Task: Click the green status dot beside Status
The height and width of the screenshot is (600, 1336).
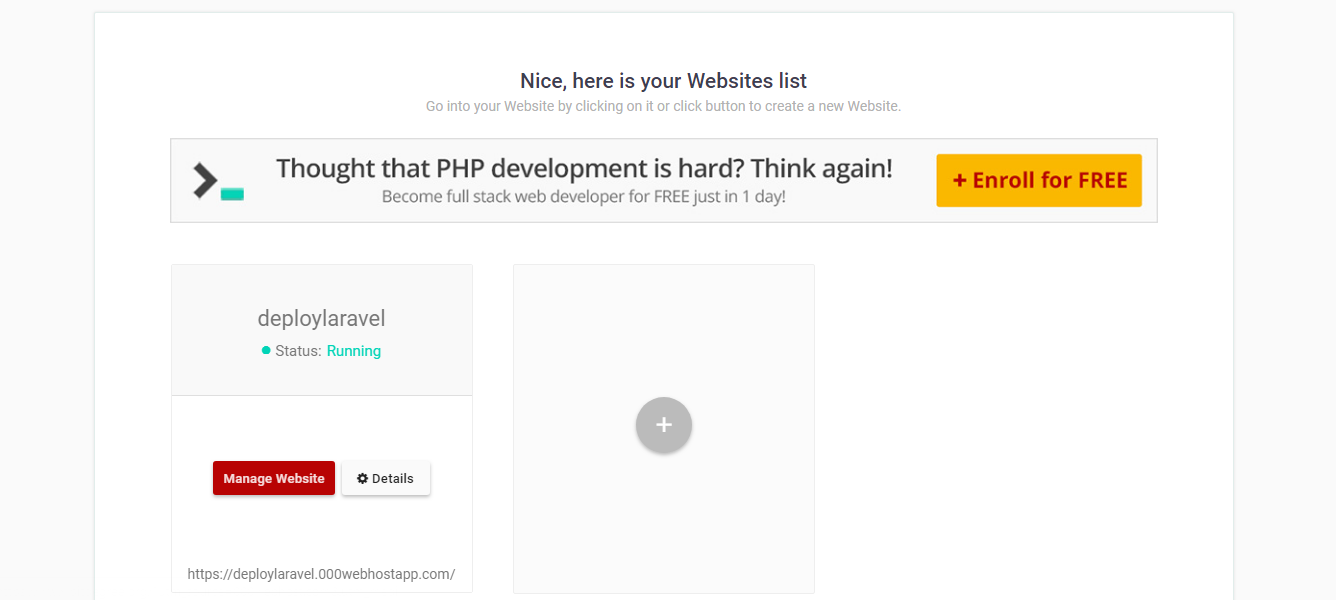Action: (266, 350)
